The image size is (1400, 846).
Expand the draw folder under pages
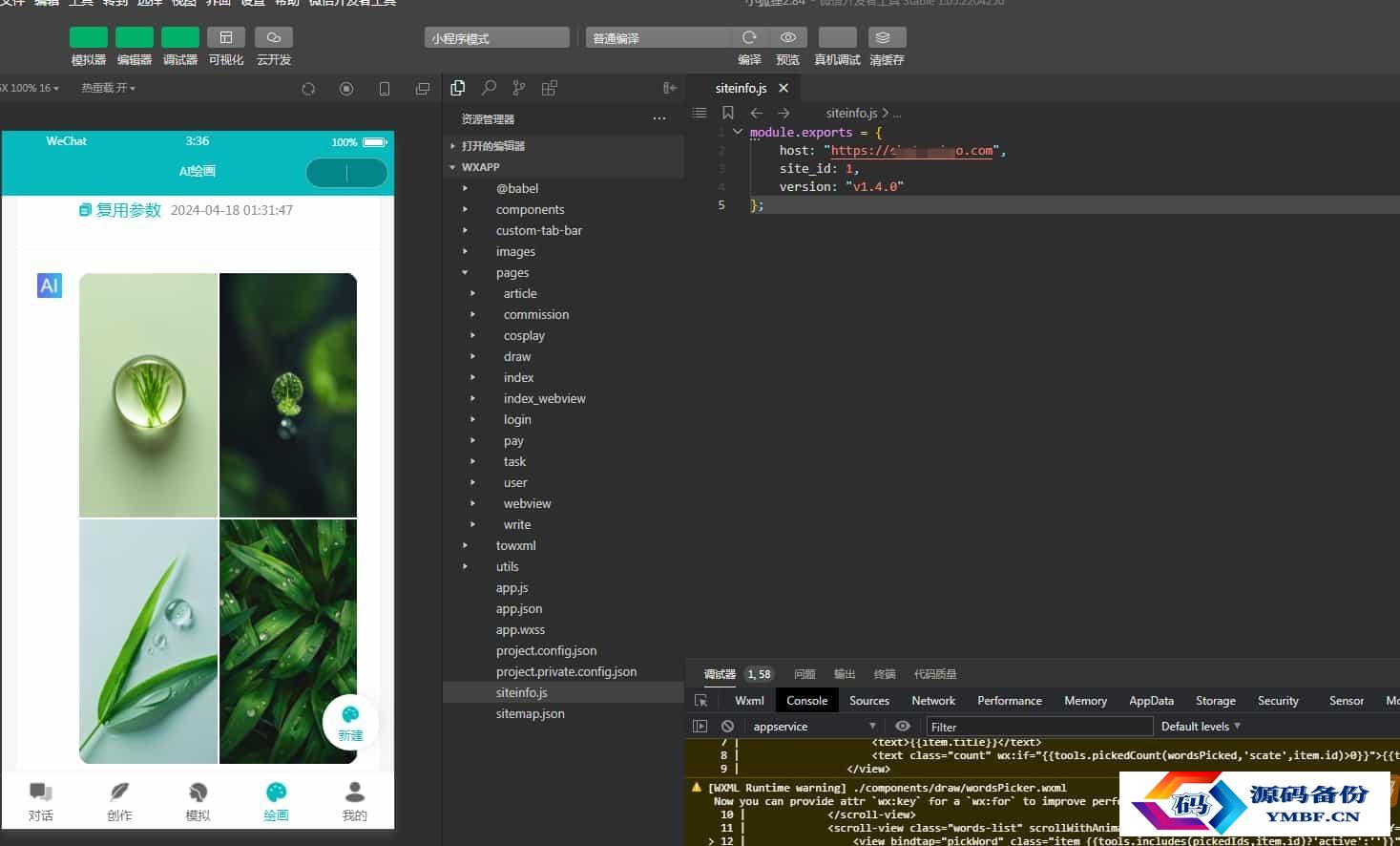pyautogui.click(x=563, y=356)
